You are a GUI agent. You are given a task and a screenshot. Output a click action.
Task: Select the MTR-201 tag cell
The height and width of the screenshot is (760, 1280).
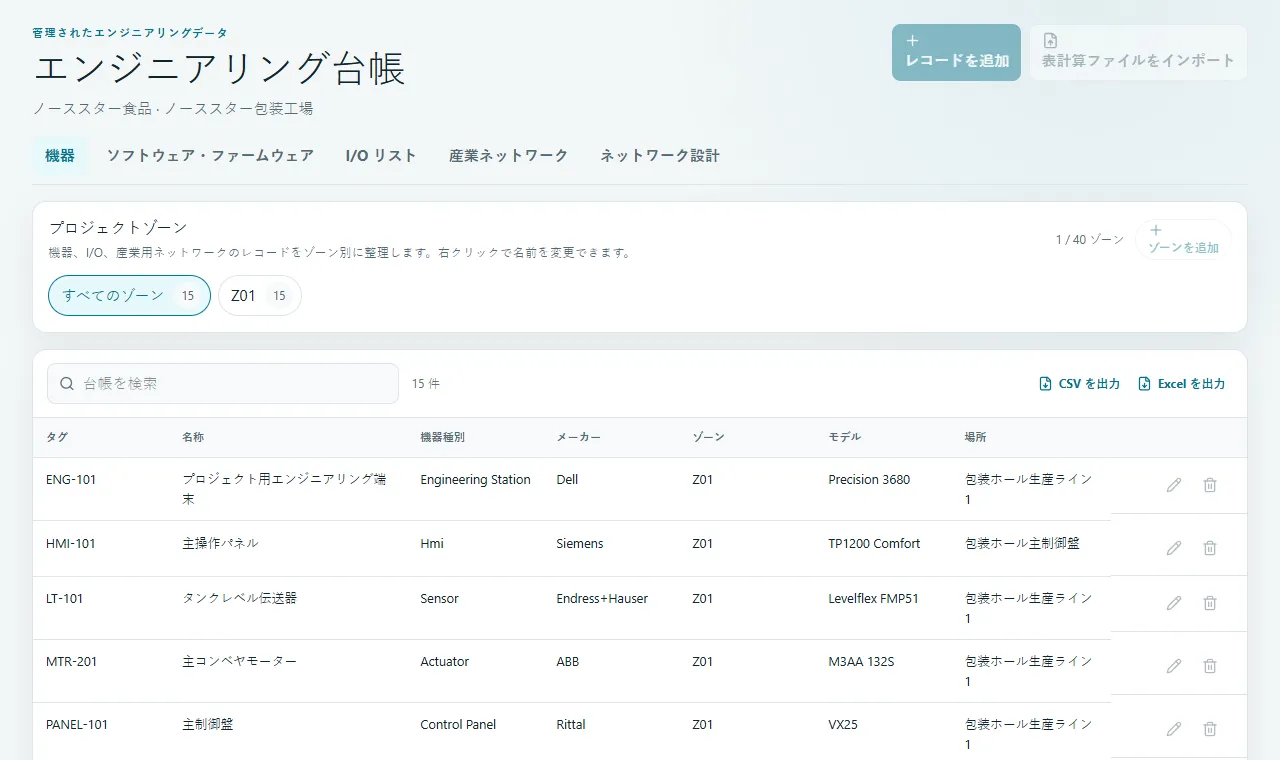[71, 662]
